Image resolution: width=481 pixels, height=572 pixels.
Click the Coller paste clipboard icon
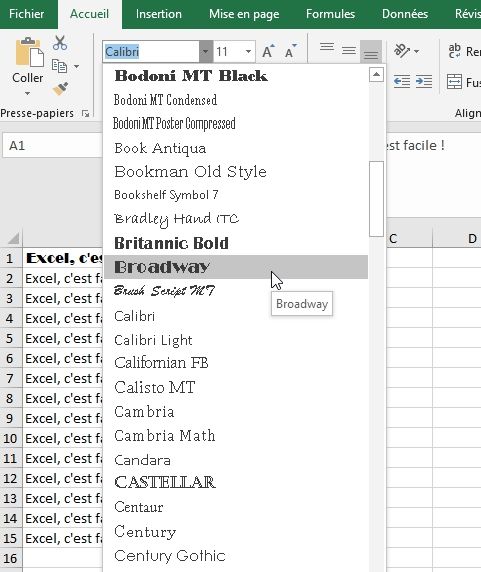click(29, 52)
